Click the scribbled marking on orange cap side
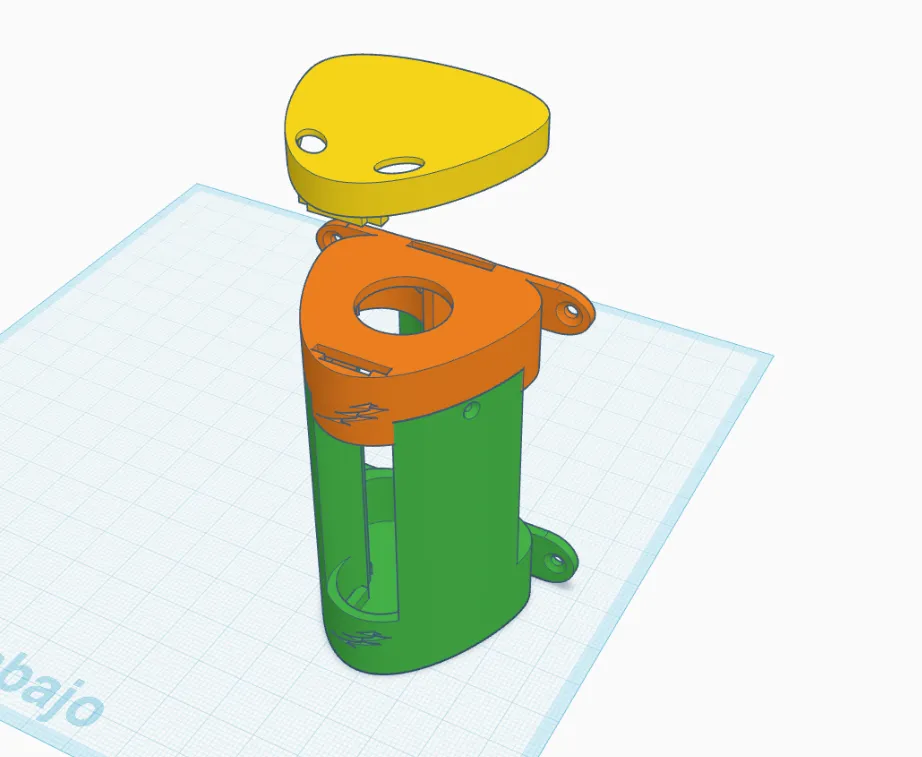The image size is (922, 757). [356, 414]
